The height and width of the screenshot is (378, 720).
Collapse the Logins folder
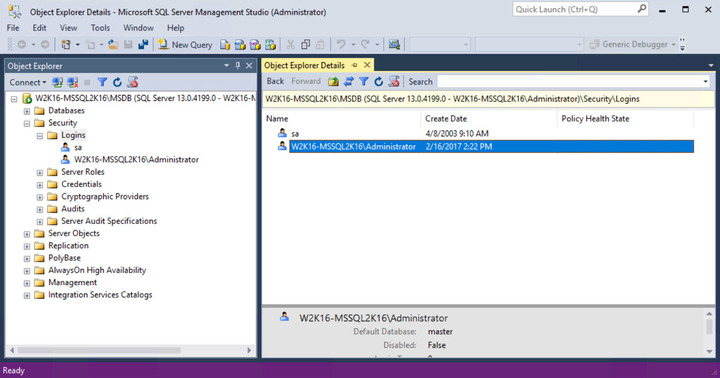pos(39,136)
